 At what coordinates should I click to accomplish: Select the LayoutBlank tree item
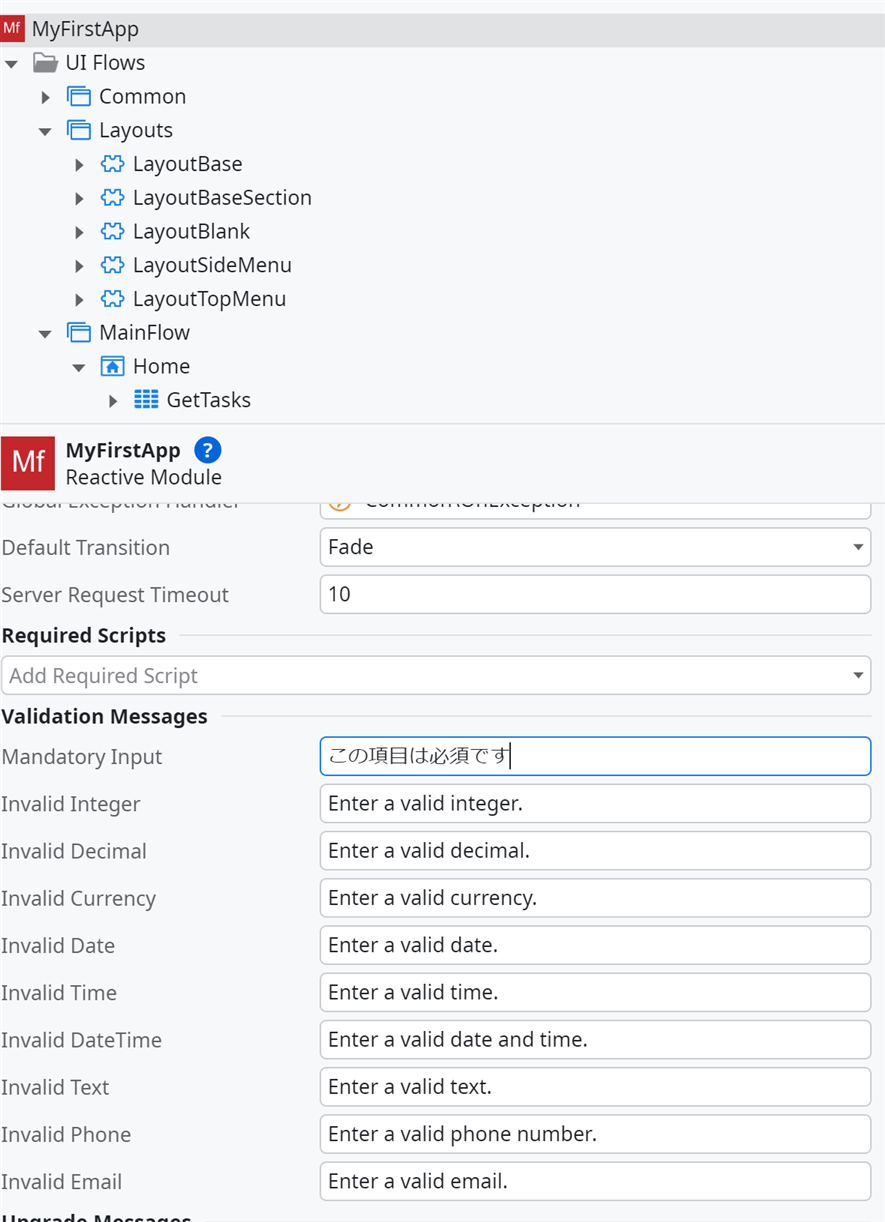coord(191,232)
